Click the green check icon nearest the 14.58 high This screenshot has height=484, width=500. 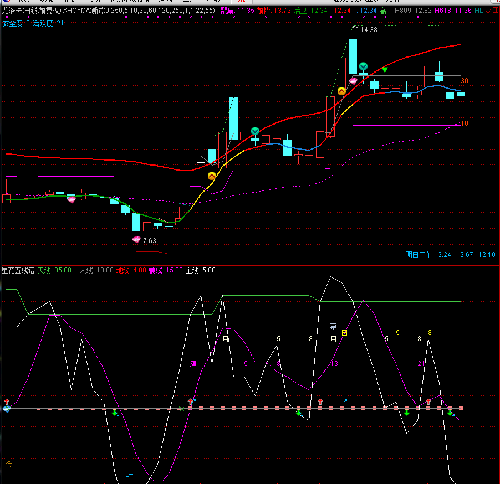point(363,67)
